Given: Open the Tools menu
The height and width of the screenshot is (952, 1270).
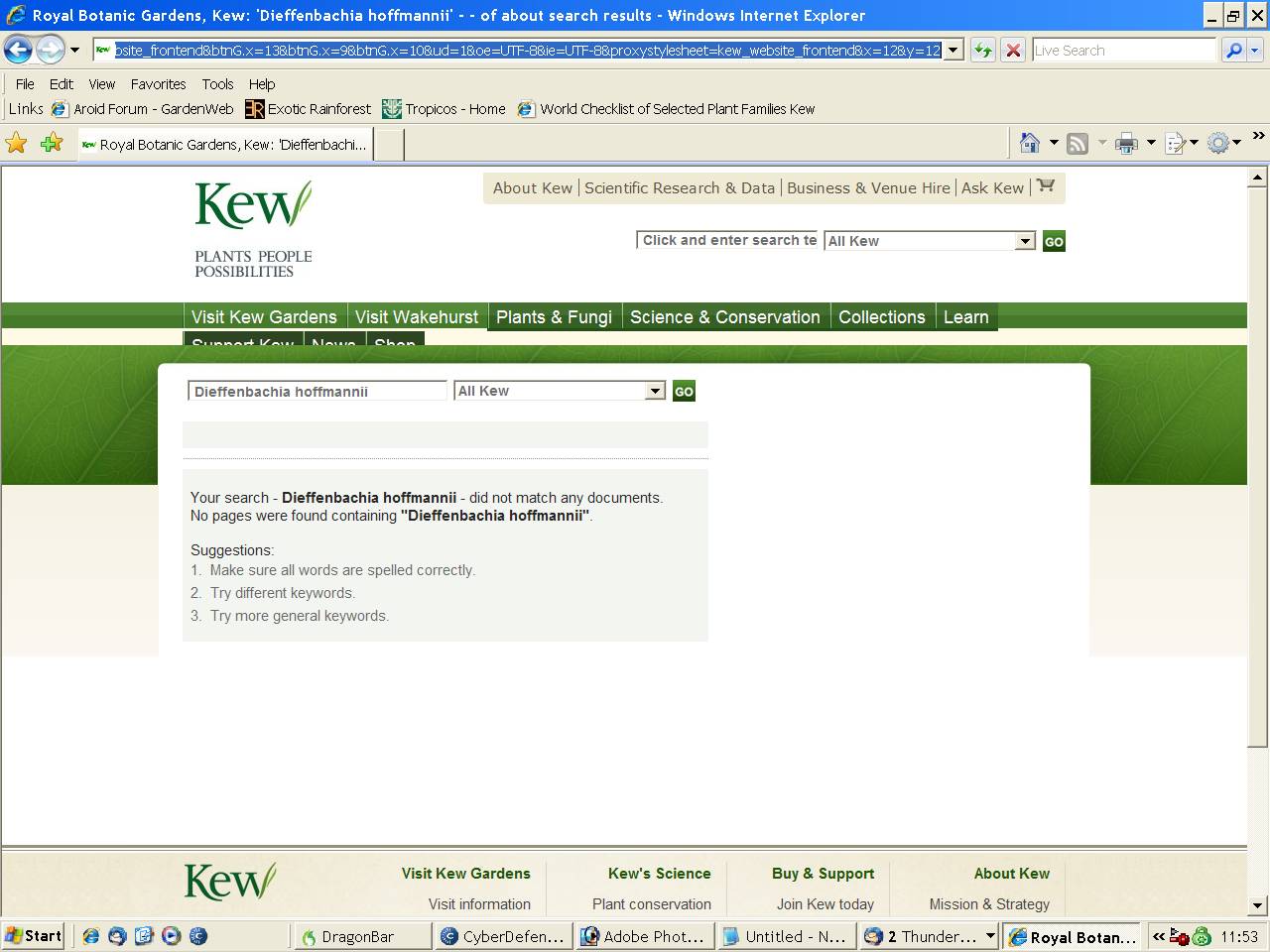Looking at the screenshot, I should pos(217,84).
